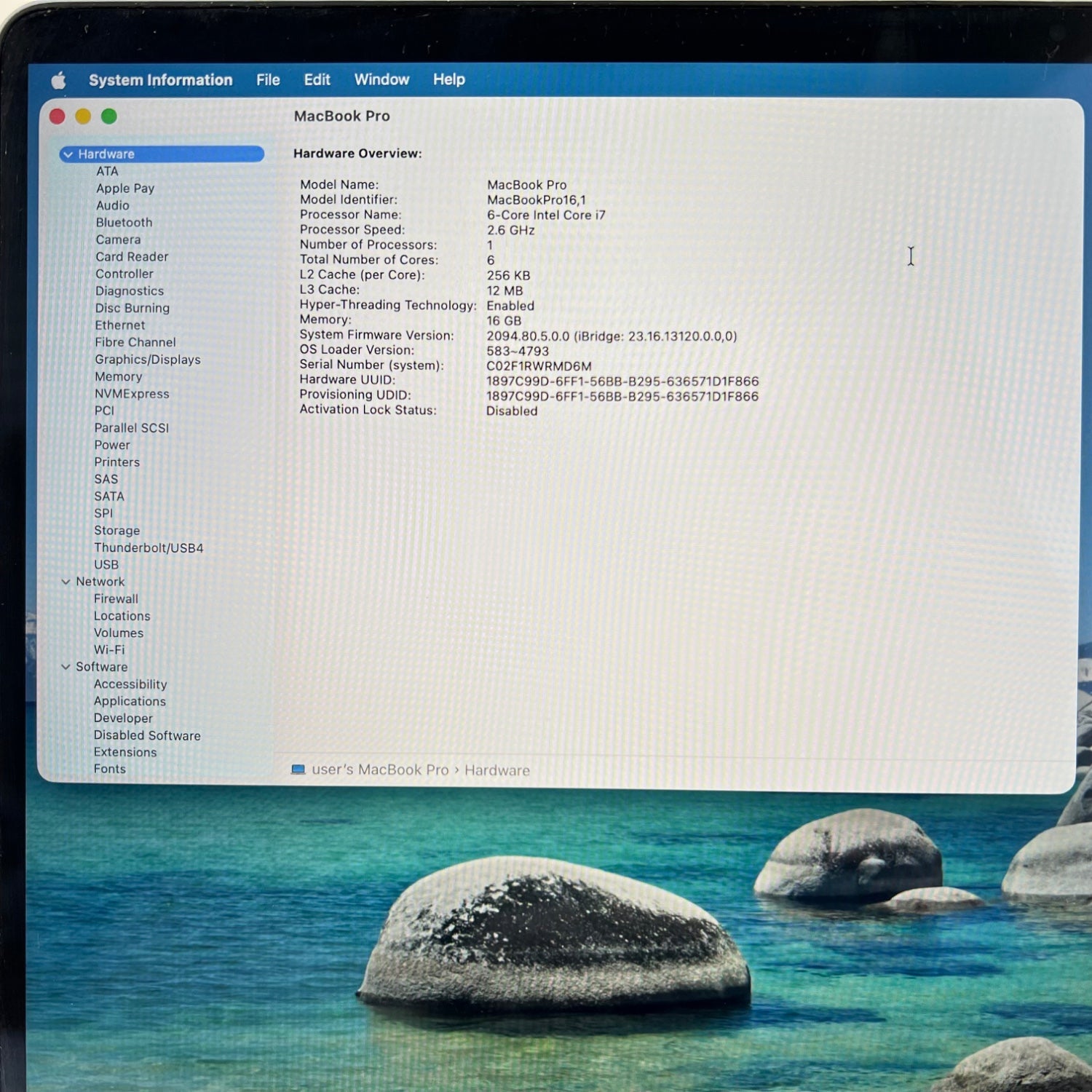Select Developer in the sidebar
This screenshot has height=1092, width=1092.
[123, 719]
